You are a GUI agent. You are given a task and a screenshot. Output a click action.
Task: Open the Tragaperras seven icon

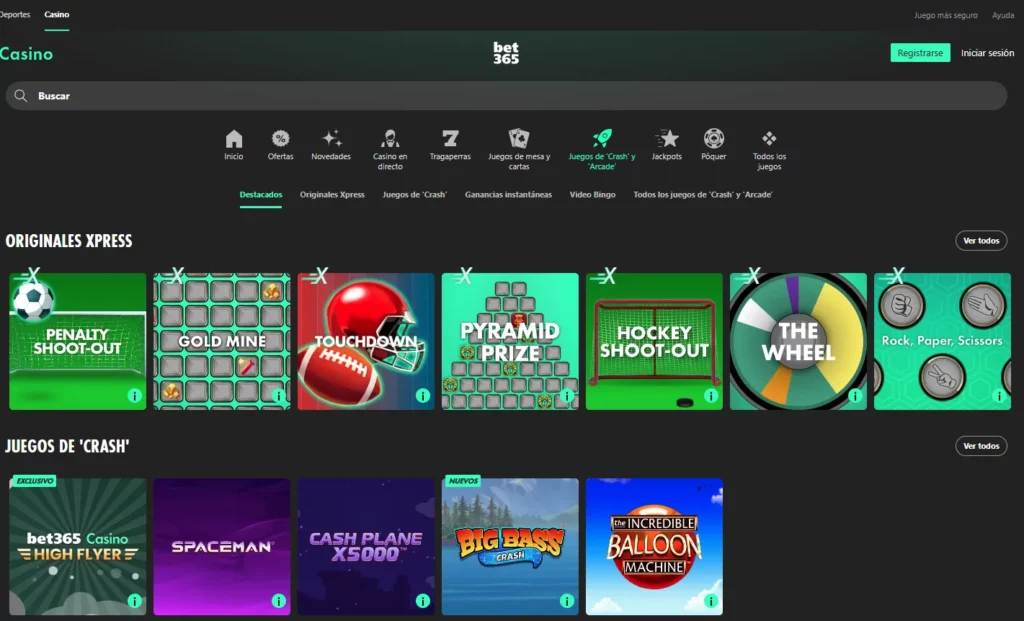coord(450,138)
